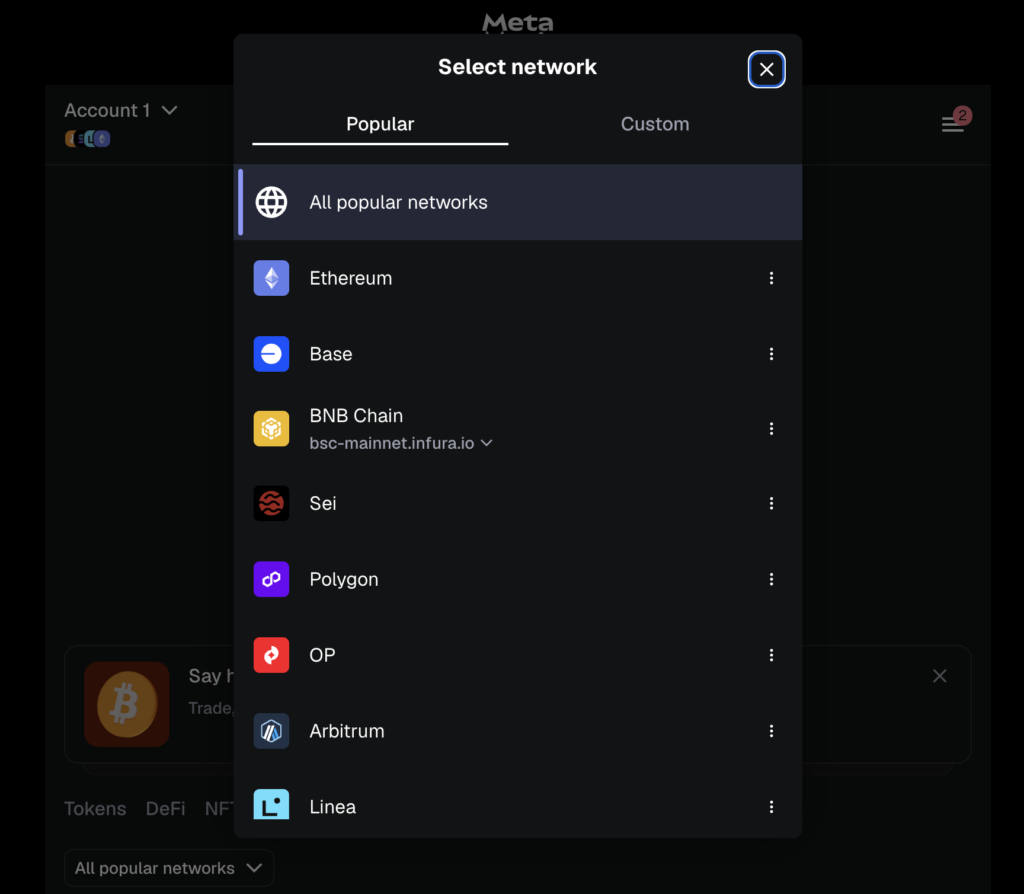Image resolution: width=1024 pixels, height=894 pixels.
Task: Select the Arbitrum network icon
Action: tap(271, 731)
